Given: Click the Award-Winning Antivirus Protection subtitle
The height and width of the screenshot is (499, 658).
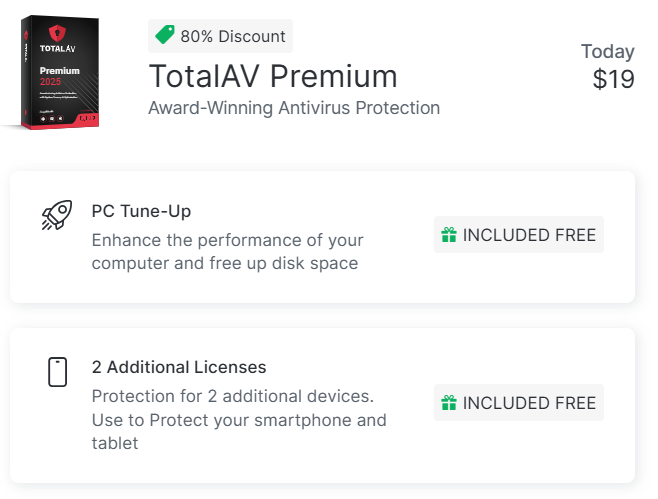Looking at the screenshot, I should click(x=294, y=108).
